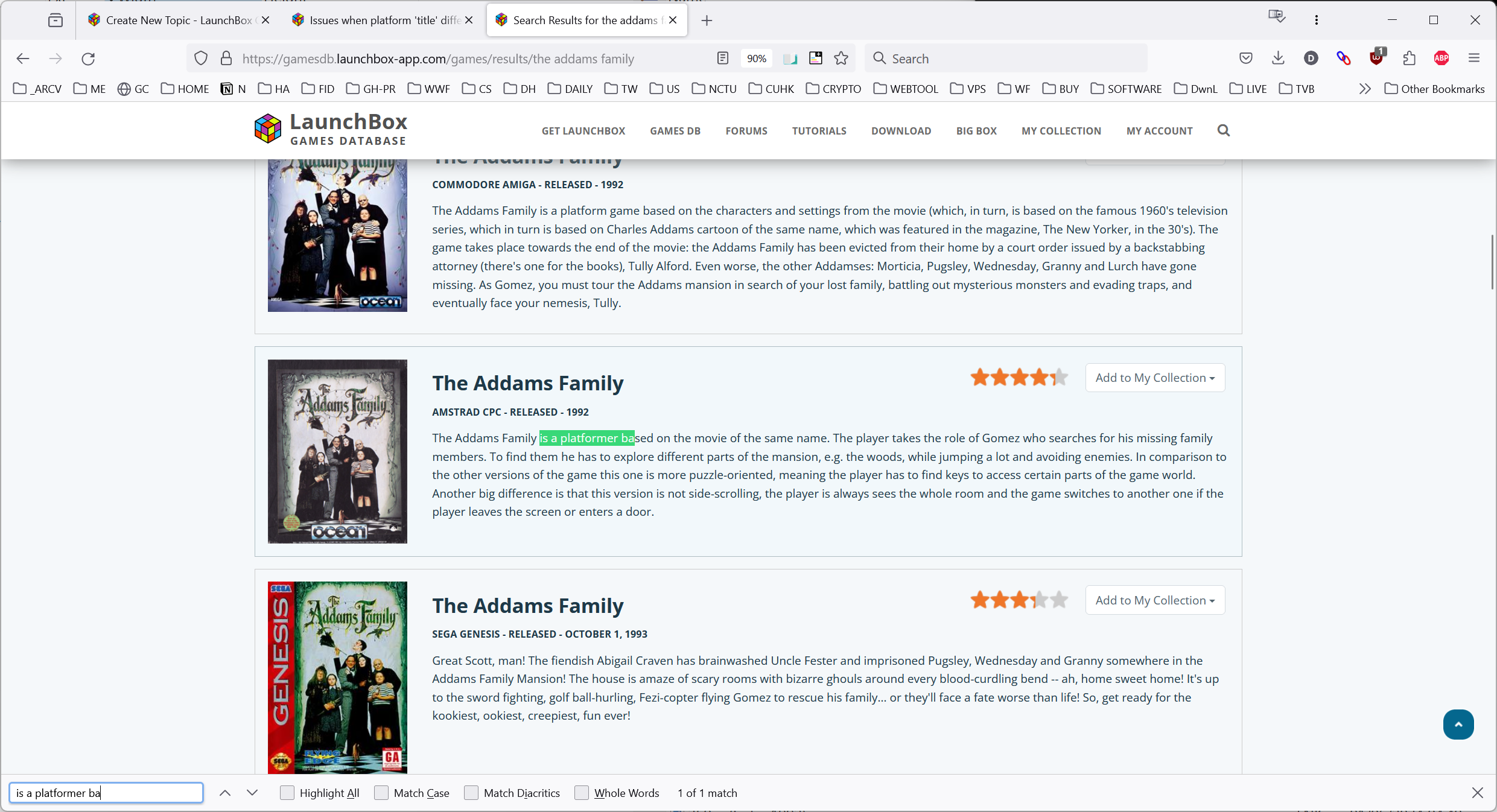Open the N Notion bookmark
The width and height of the screenshot is (1497, 812).
tap(234, 89)
